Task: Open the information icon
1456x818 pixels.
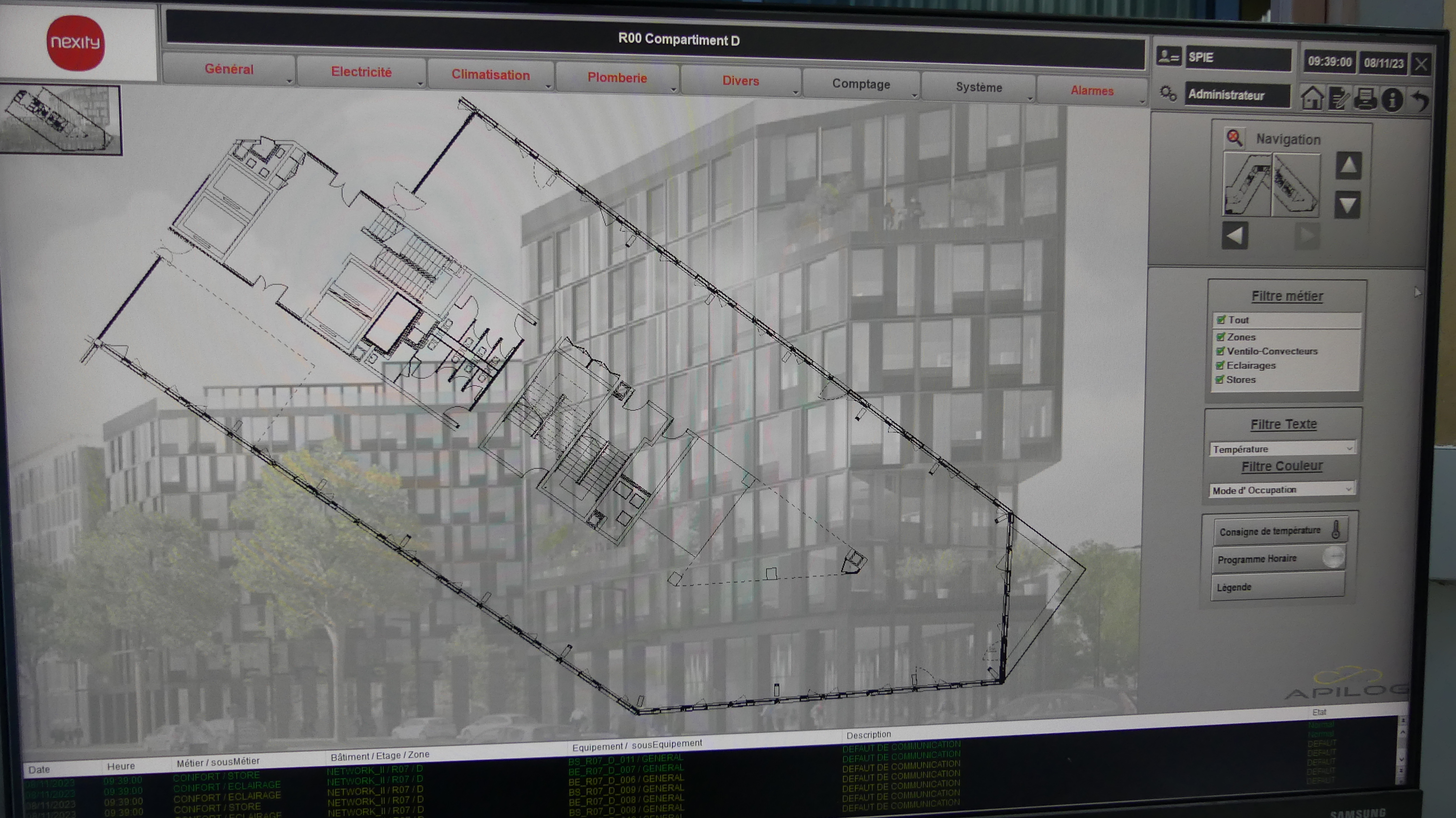Action: [x=1392, y=100]
